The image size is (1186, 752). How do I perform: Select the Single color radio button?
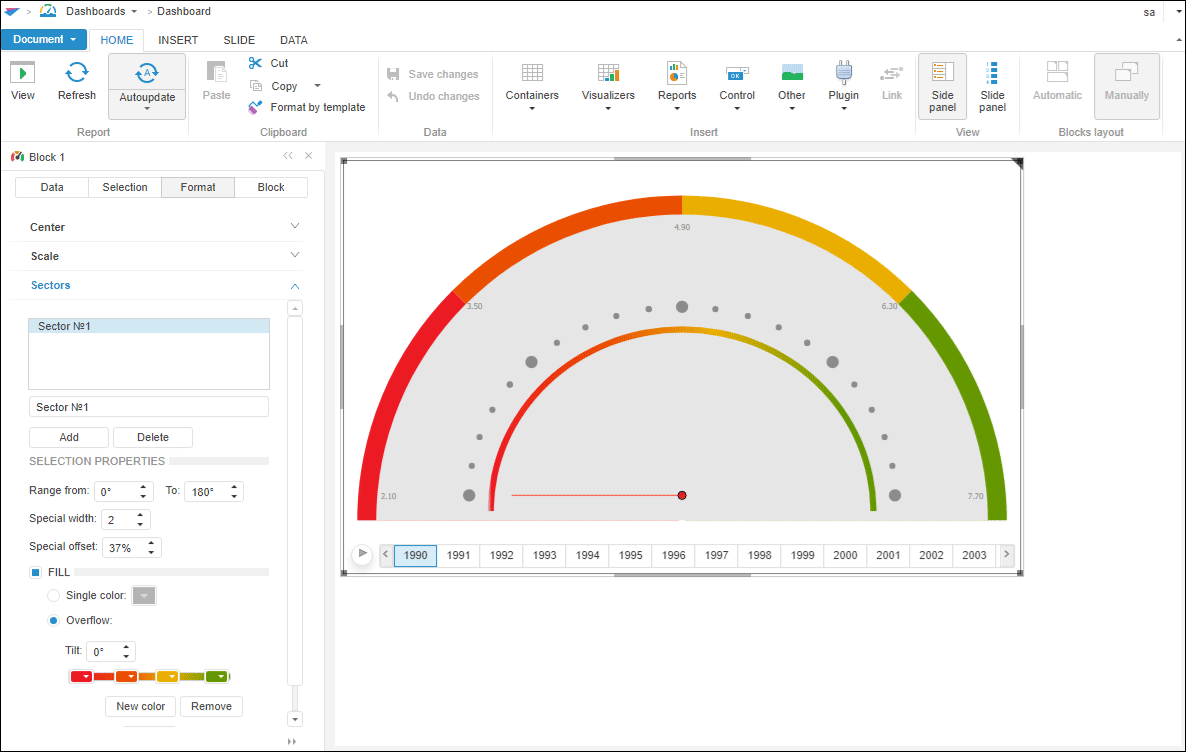[x=54, y=596]
